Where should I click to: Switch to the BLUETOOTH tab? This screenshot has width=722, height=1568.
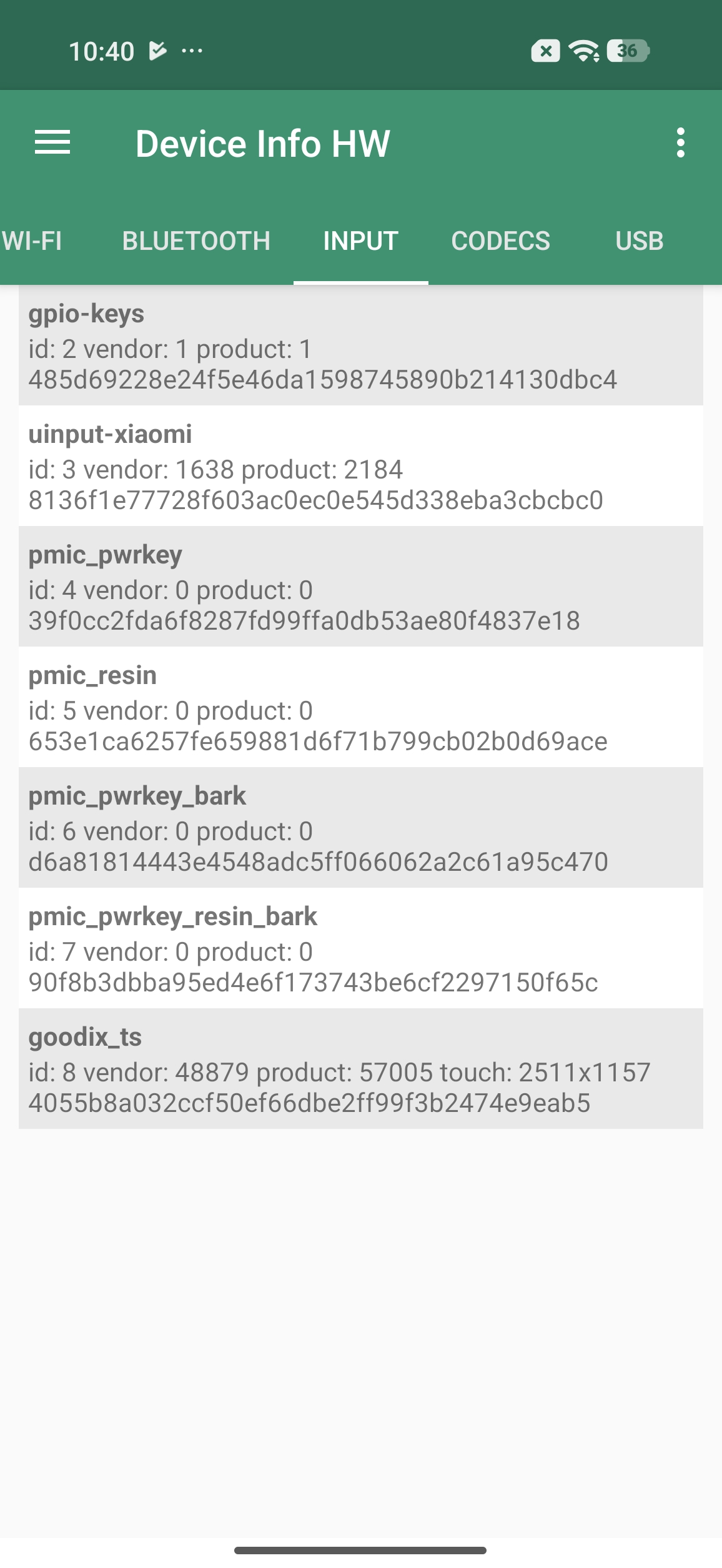tap(196, 241)
